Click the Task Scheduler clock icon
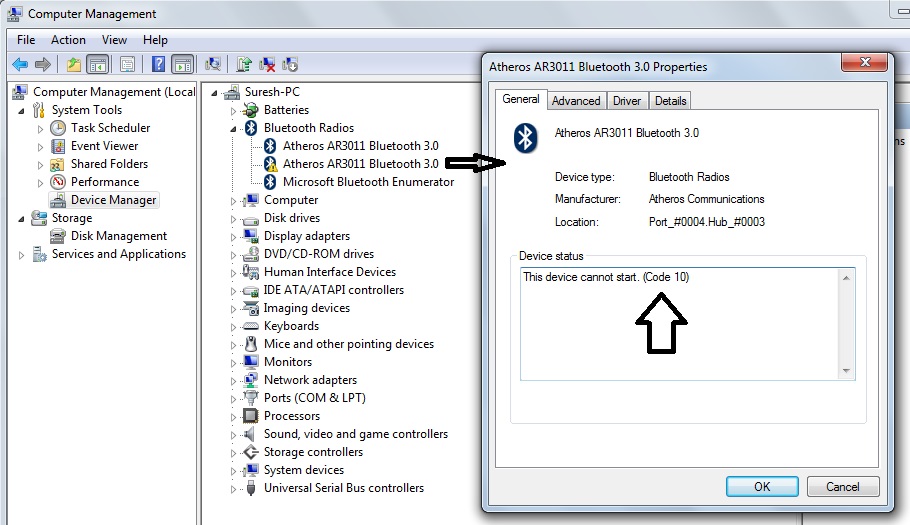910x525 pixels. (x=58, y=128)
